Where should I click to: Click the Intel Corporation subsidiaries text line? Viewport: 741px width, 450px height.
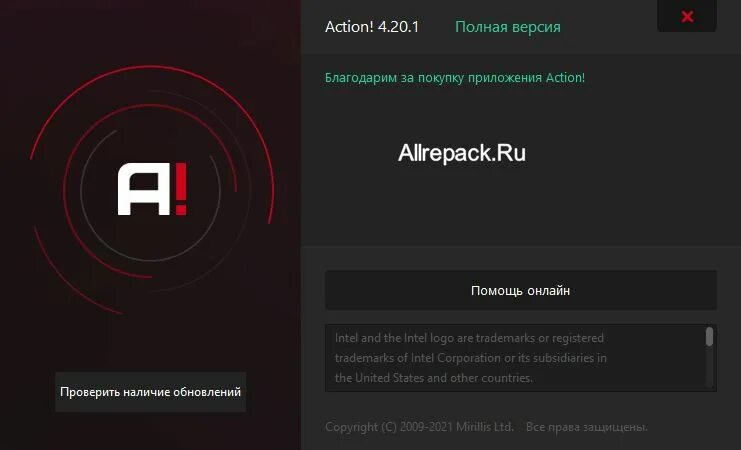(x=471, y=358)
